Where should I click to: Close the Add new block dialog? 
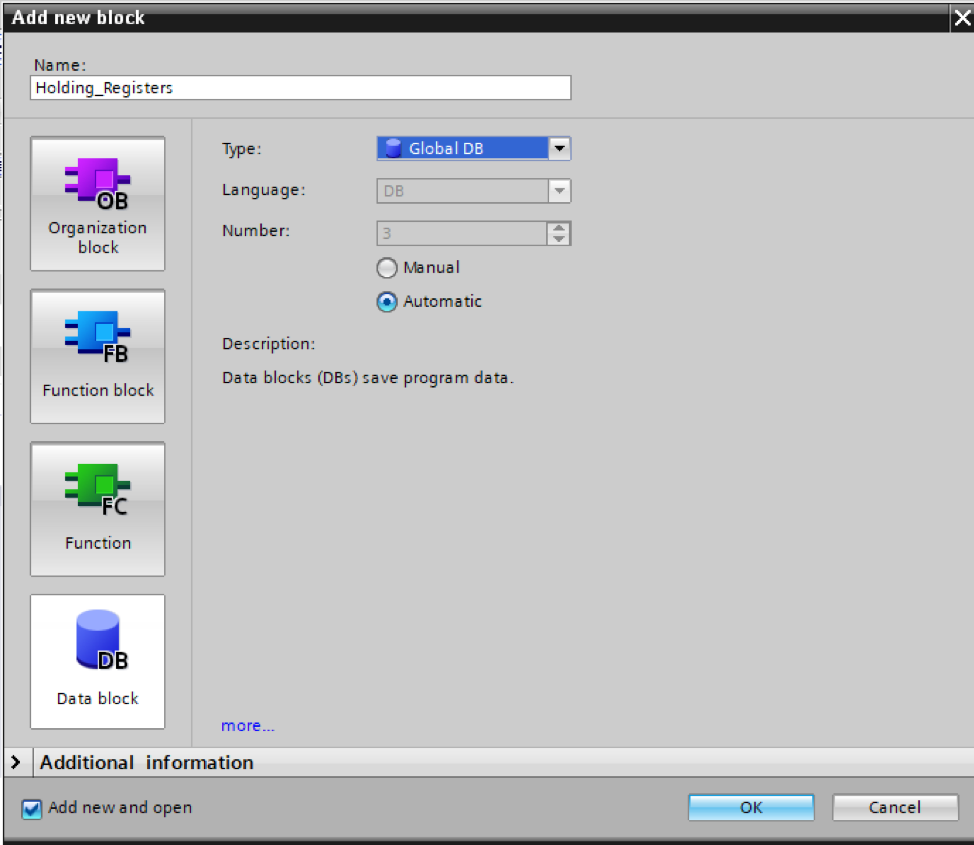coord(962,18)
